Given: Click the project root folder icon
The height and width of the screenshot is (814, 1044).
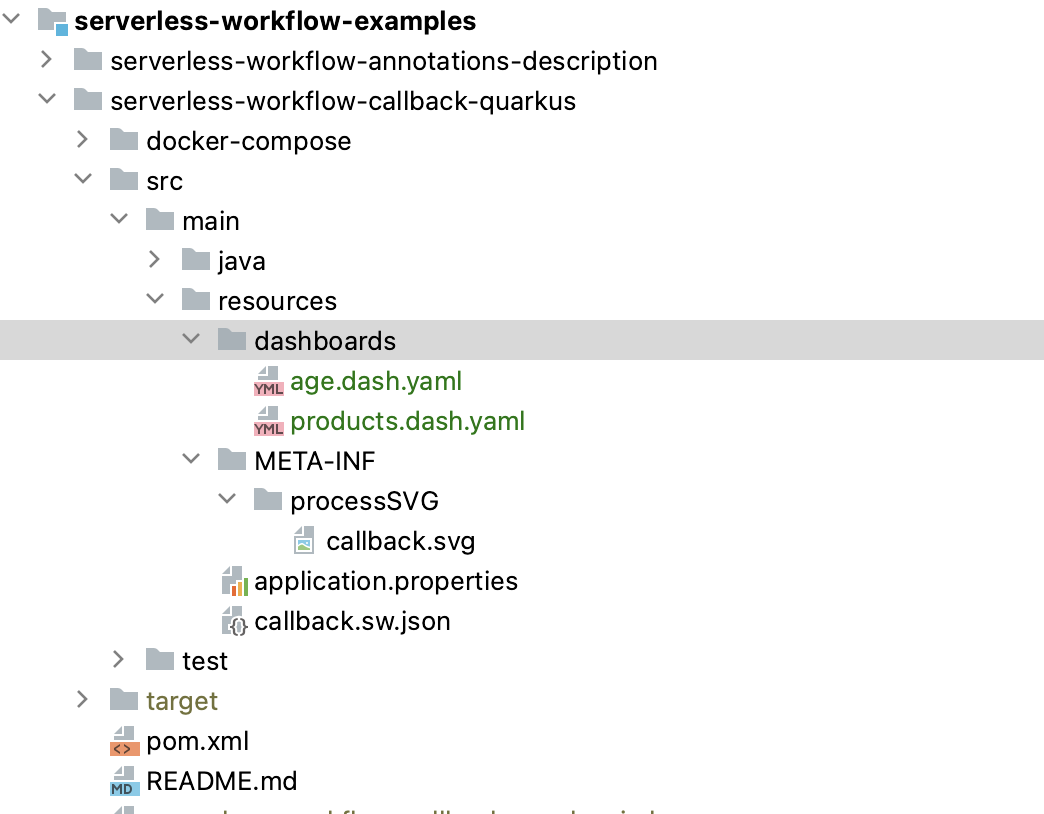Looking at the screenshot, I should click(x=52, y=19).
